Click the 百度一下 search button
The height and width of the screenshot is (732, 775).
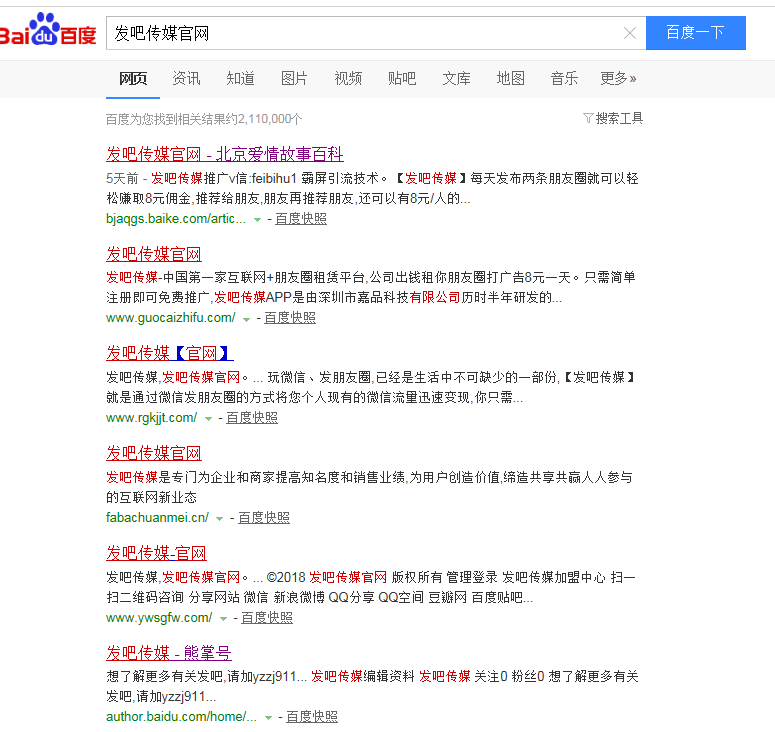coord(695,33)
